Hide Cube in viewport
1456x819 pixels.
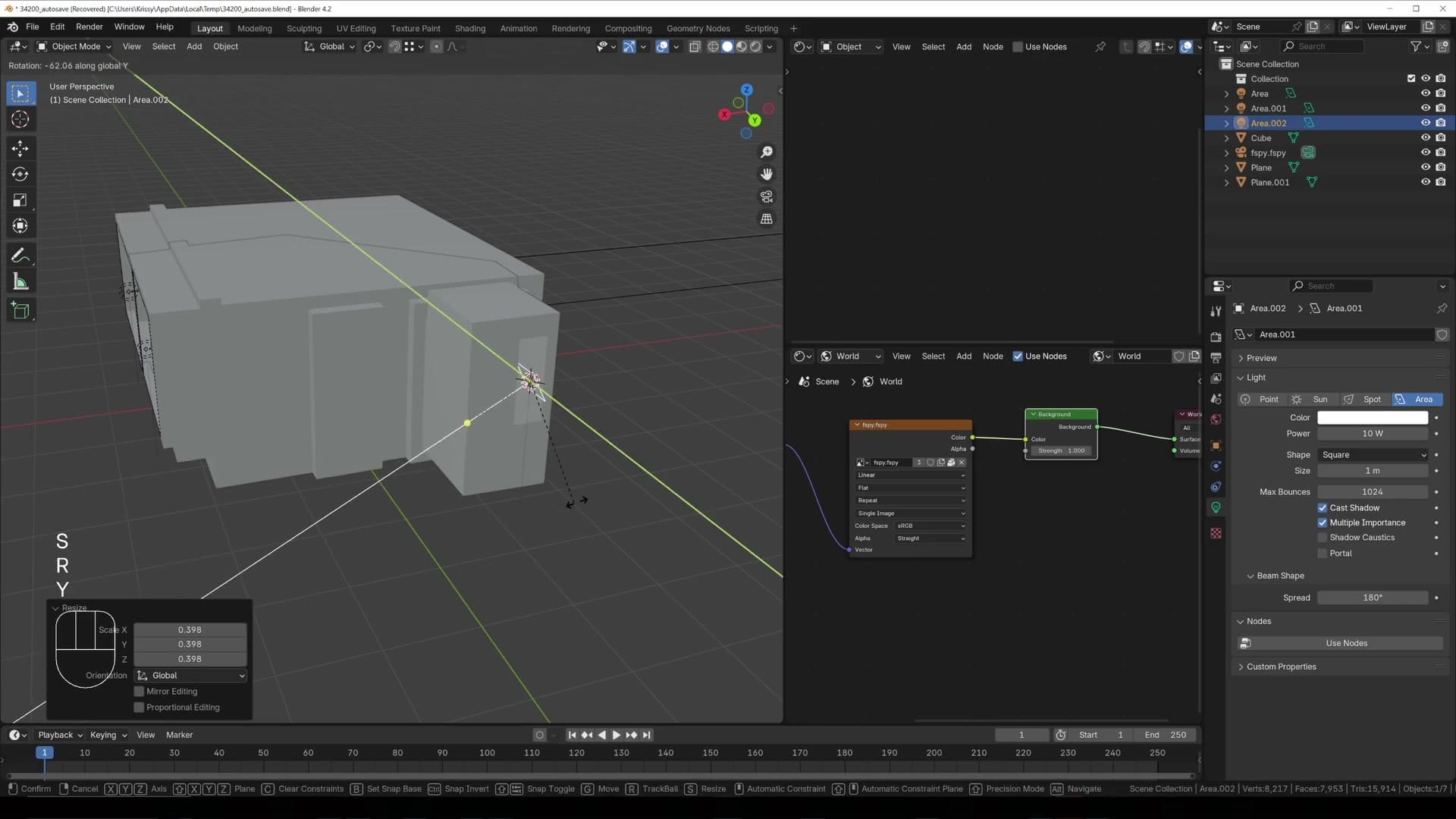tap(1425, 137)
